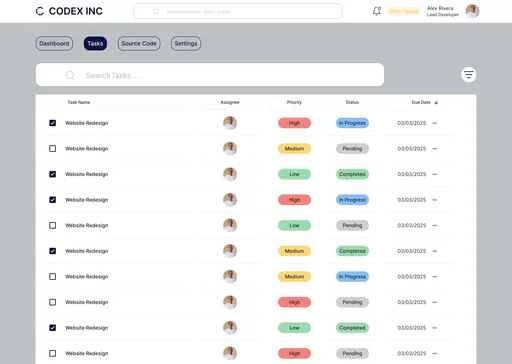Click Completed status in Medium priority row
Viewport: 512px width, 364px height.
[352, 251]
